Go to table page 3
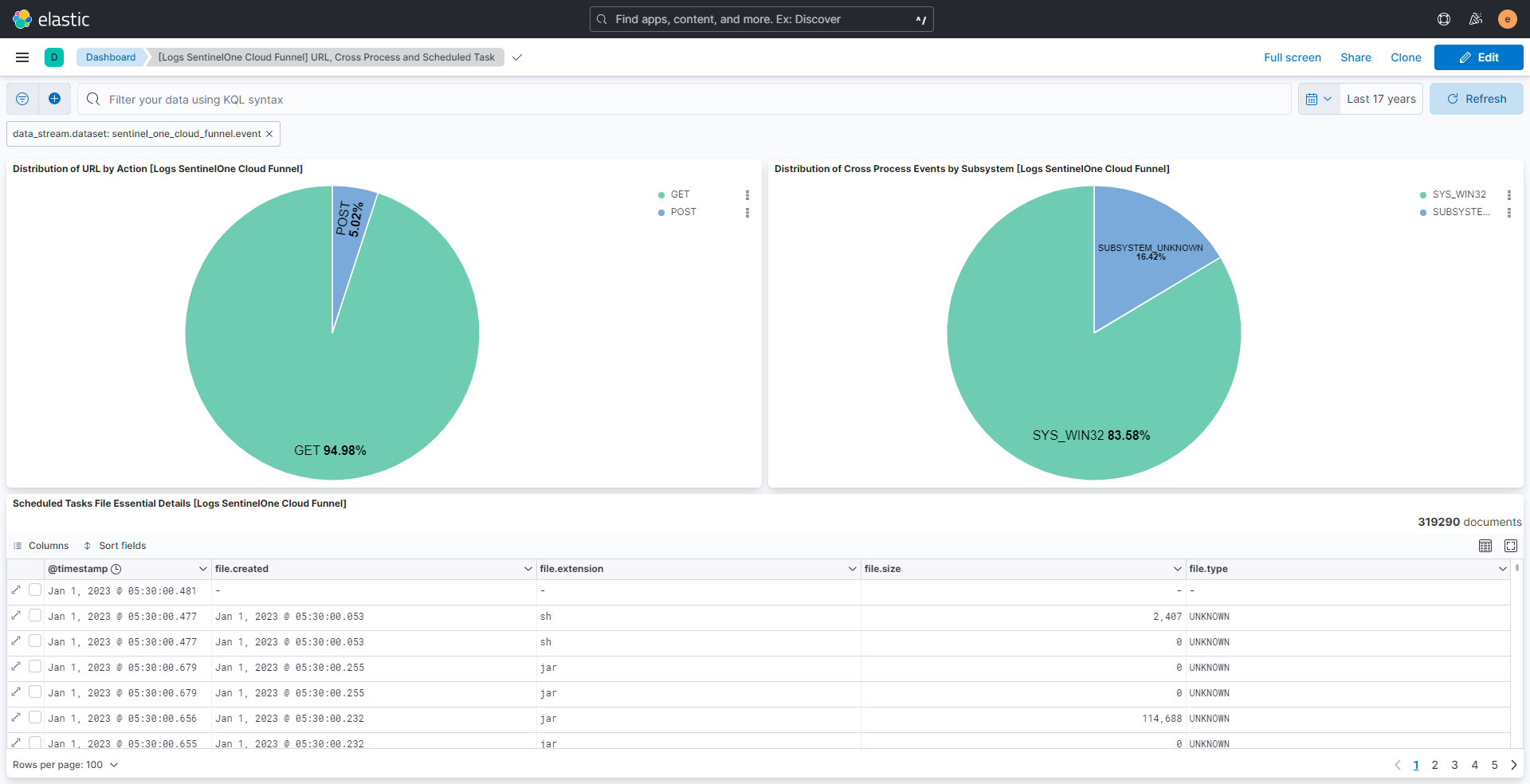This screenshot has width=1530, height=784. (x=1454, y=765)
